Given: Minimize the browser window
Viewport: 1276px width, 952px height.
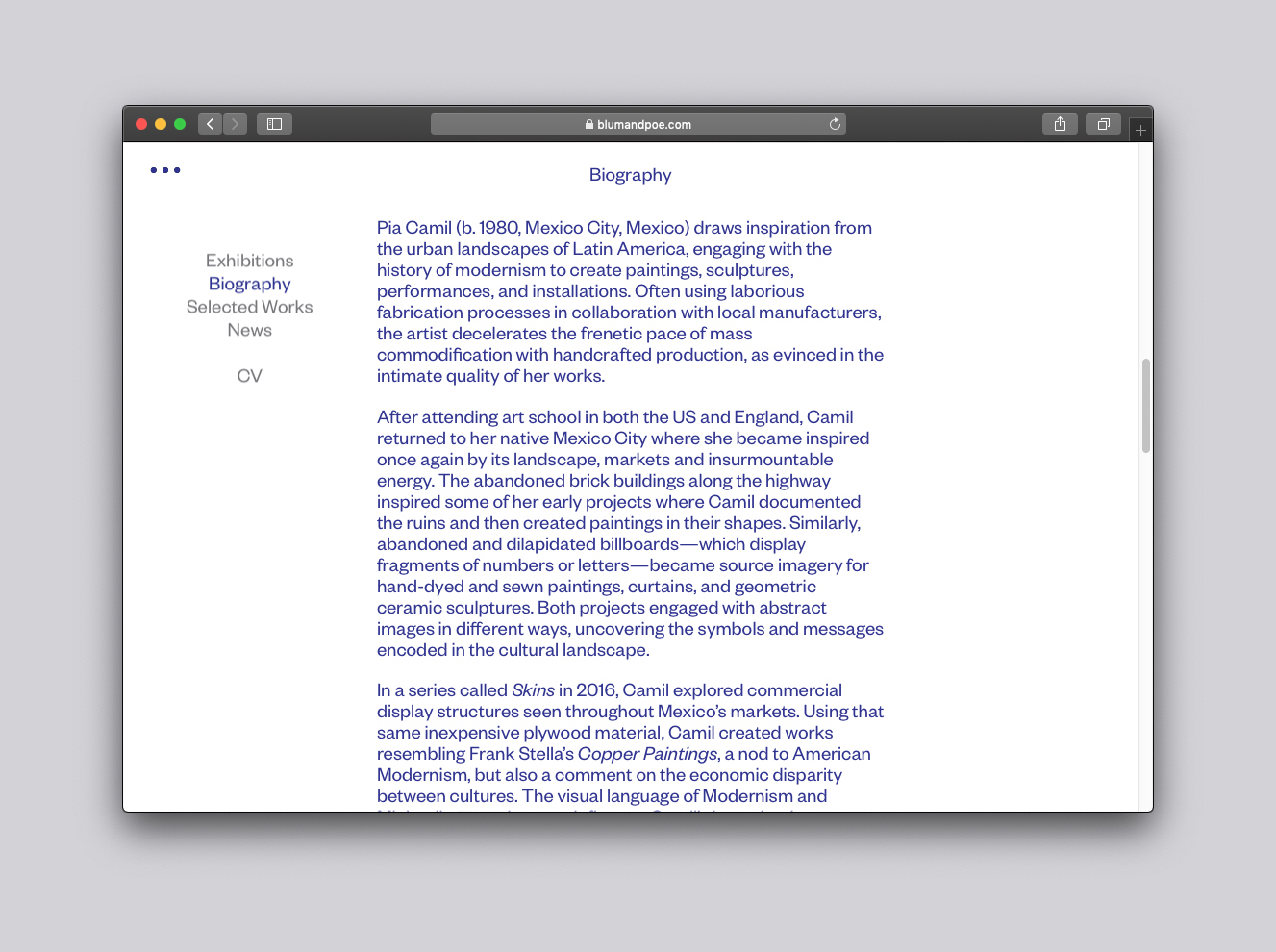Looking at the screenshot, I should pyautogui.click(x=161, y=124).
